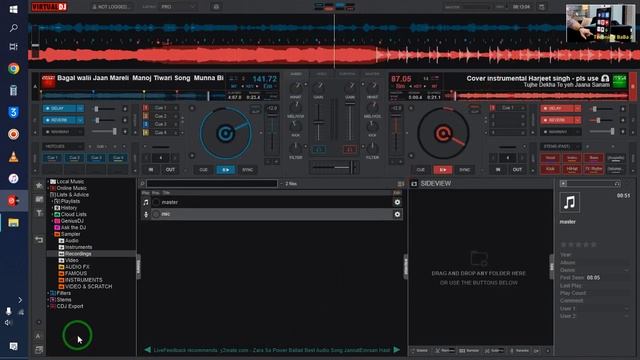The image size is (640, 360).
Task: Open HOTCUES pad mode dropdown
Action: (x=63, y=146)
